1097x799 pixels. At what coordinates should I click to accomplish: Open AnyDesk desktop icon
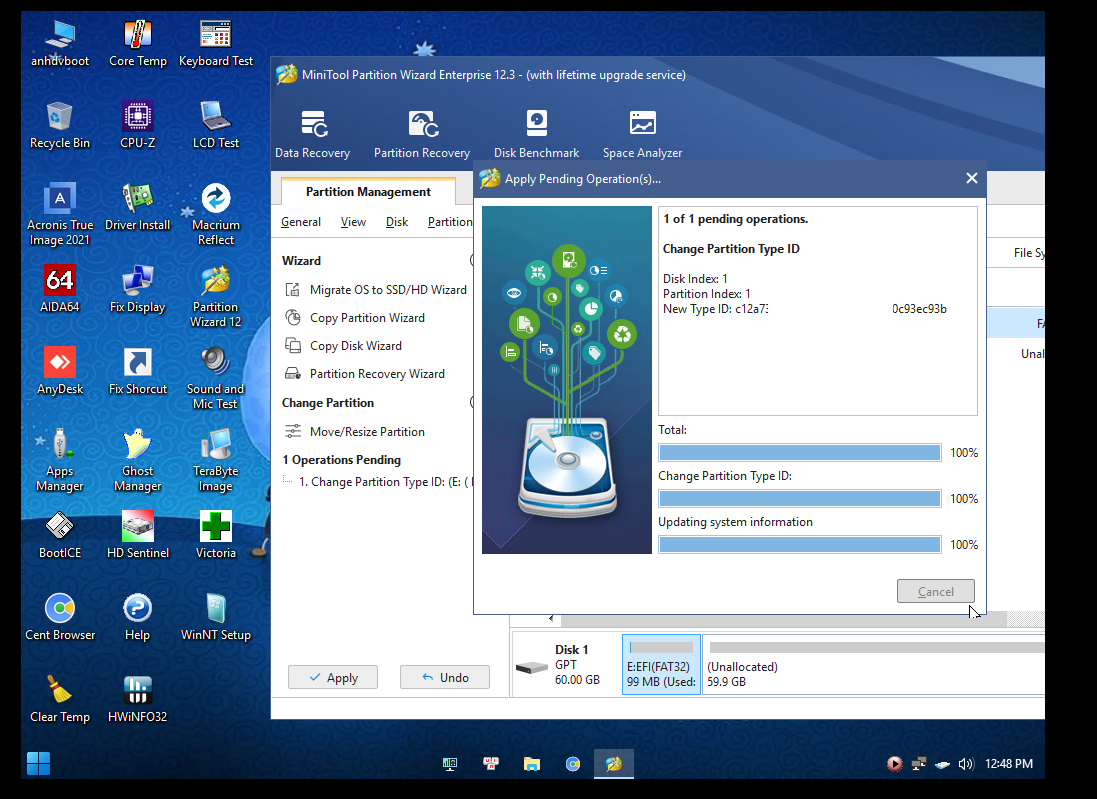point(60,371)
